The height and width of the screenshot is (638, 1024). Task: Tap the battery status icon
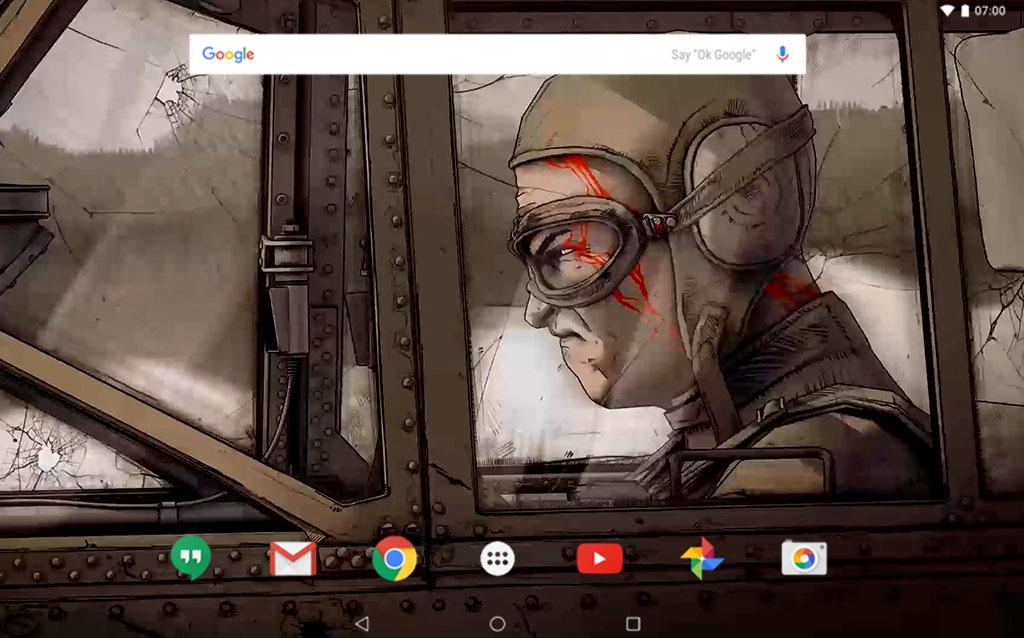[965, 10]
